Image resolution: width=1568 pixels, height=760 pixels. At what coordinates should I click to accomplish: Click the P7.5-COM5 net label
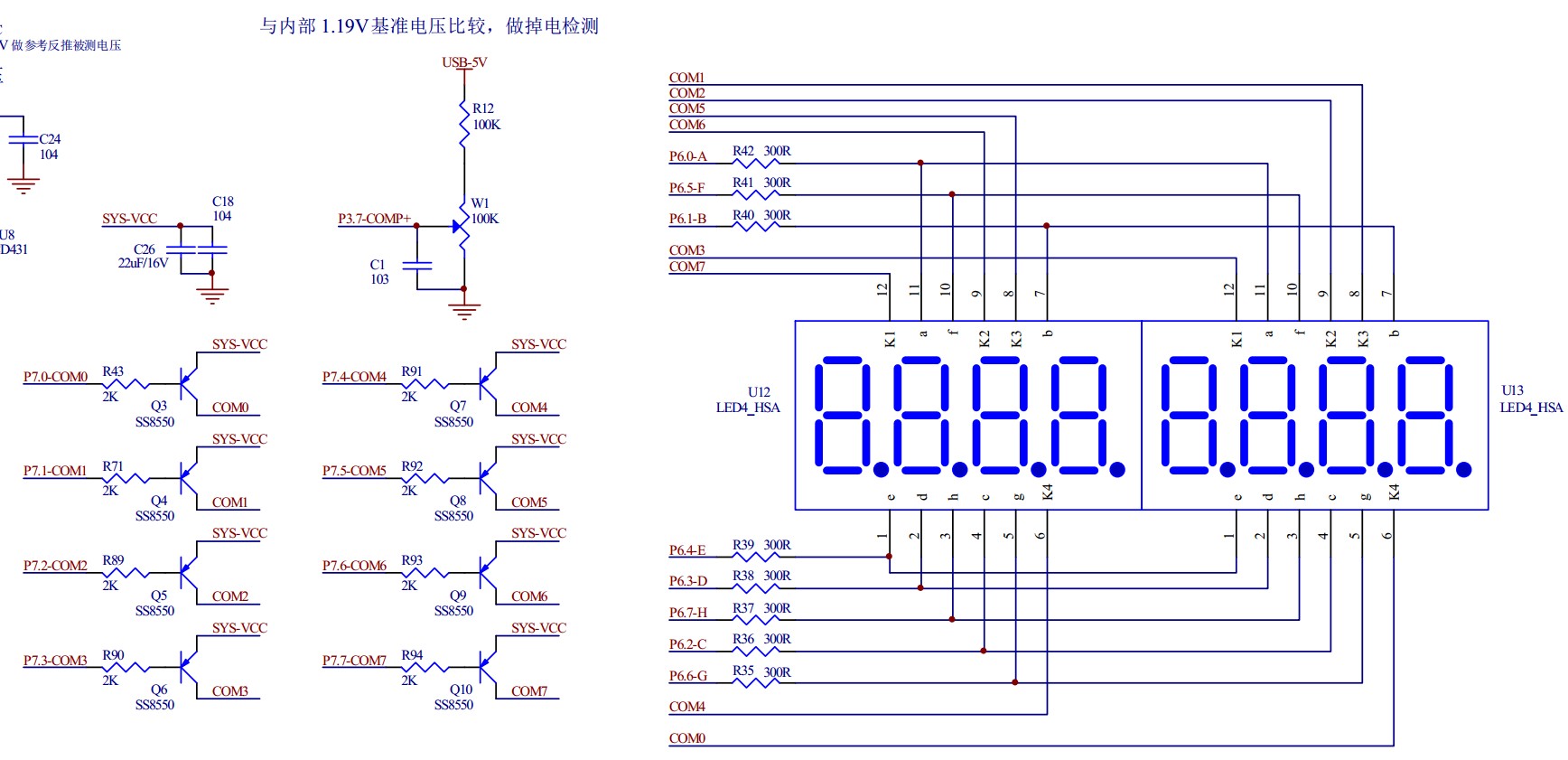(354, 472)
